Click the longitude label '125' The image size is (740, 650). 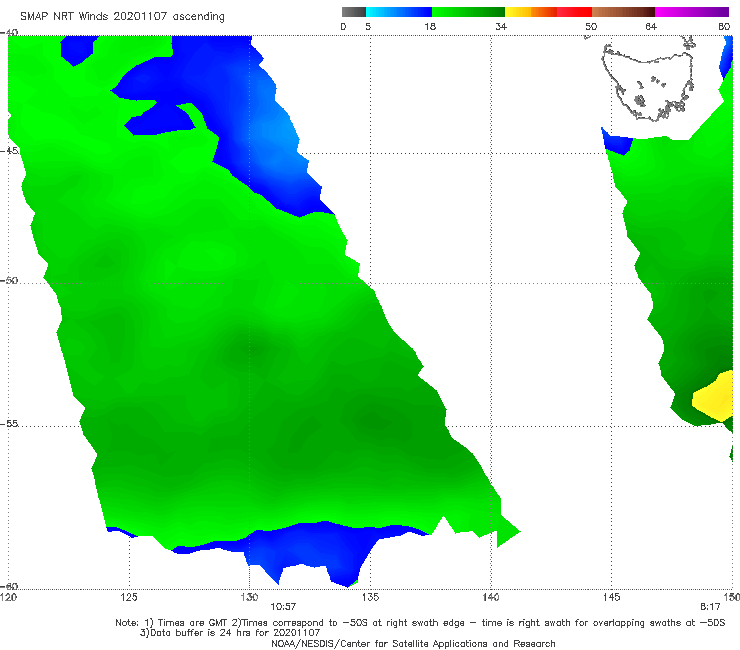click(129, 597)
